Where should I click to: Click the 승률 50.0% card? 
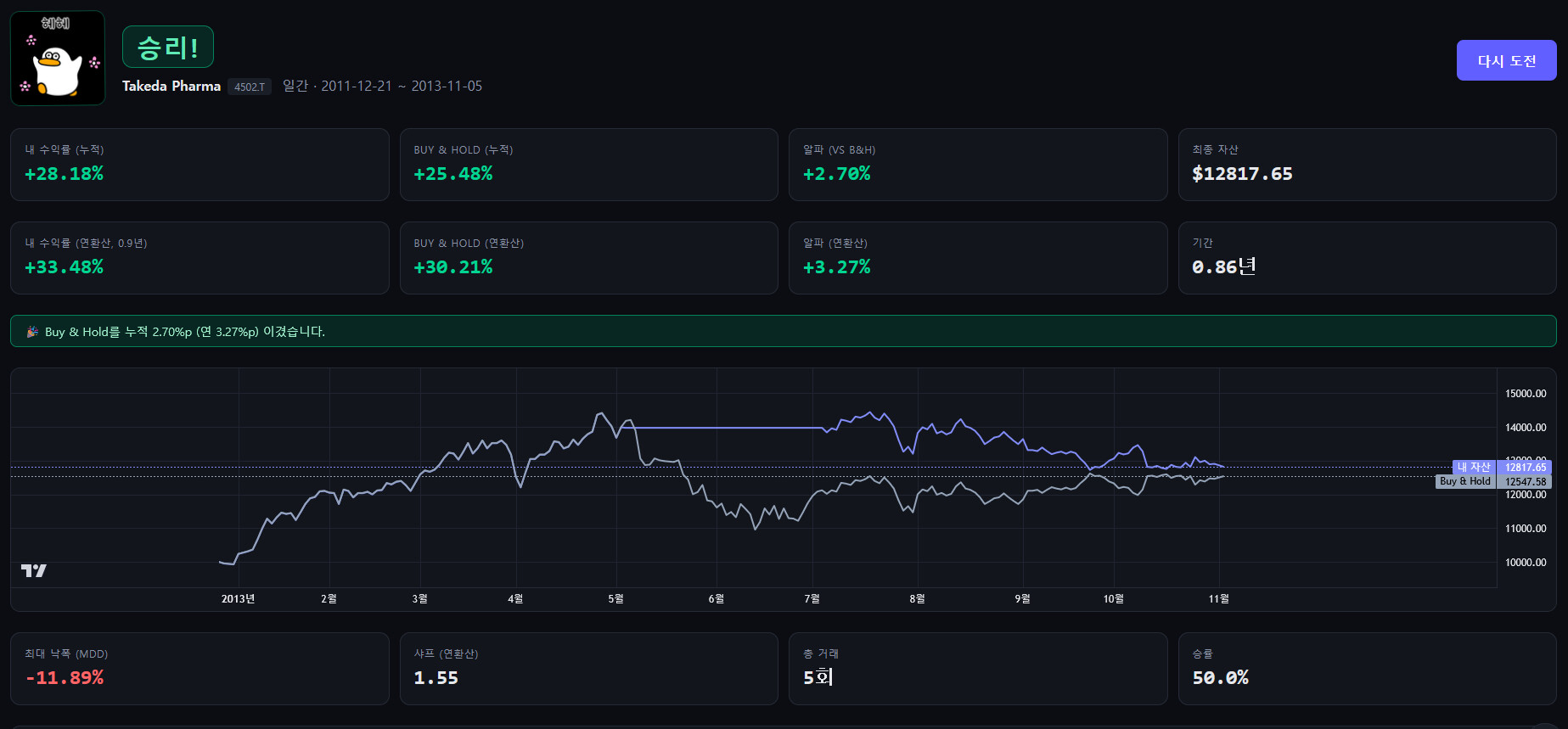coord(1367,668)
